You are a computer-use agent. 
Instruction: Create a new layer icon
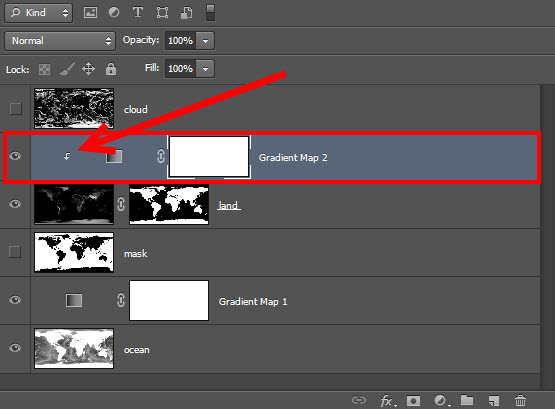click(494, 401)
